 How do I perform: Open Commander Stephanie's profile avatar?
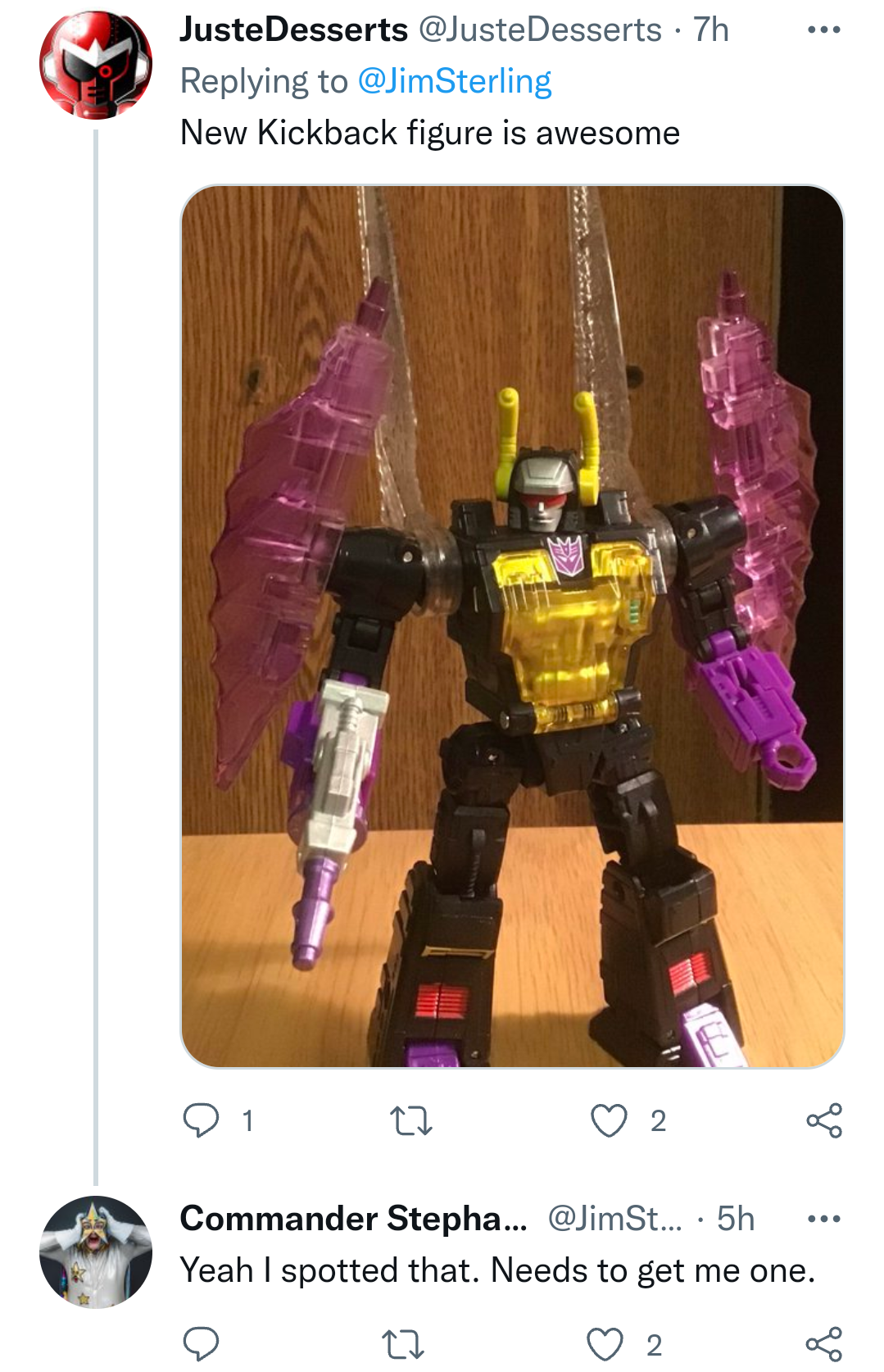point(96,1252)
